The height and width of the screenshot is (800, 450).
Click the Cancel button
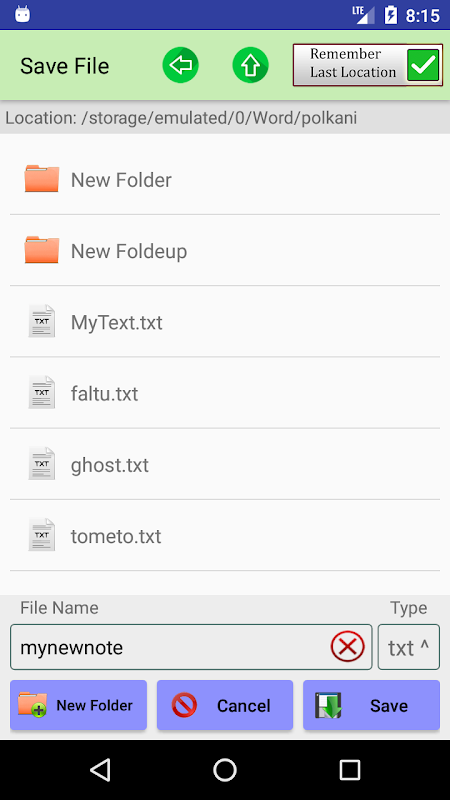click(225, 705)
